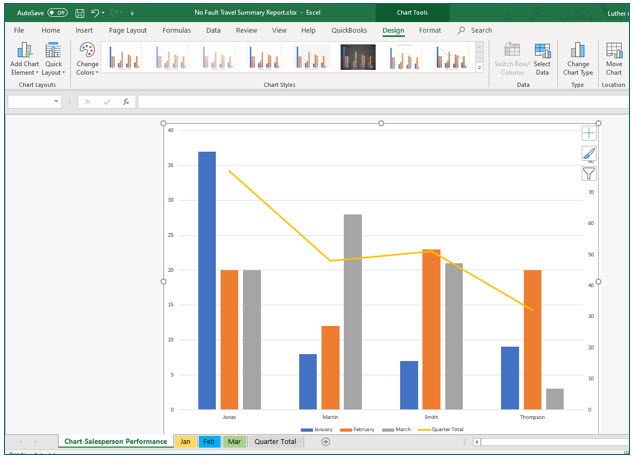Apply the second chart style thumbnail
The image size is (632, 458).
170,57
